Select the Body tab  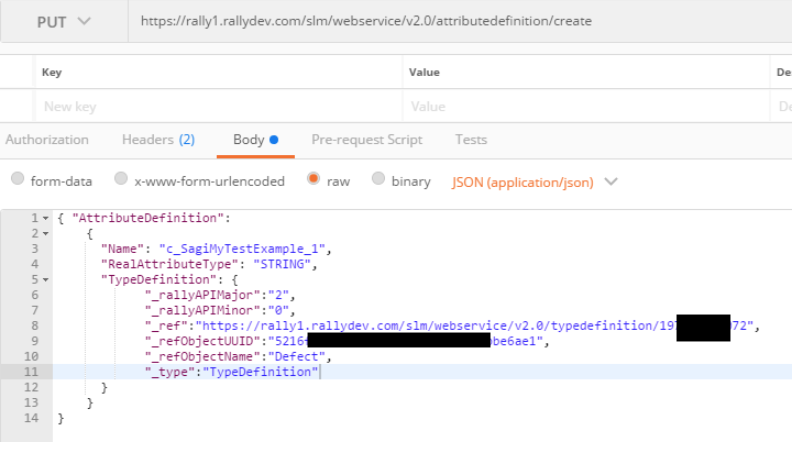click(x=255, y=140)
